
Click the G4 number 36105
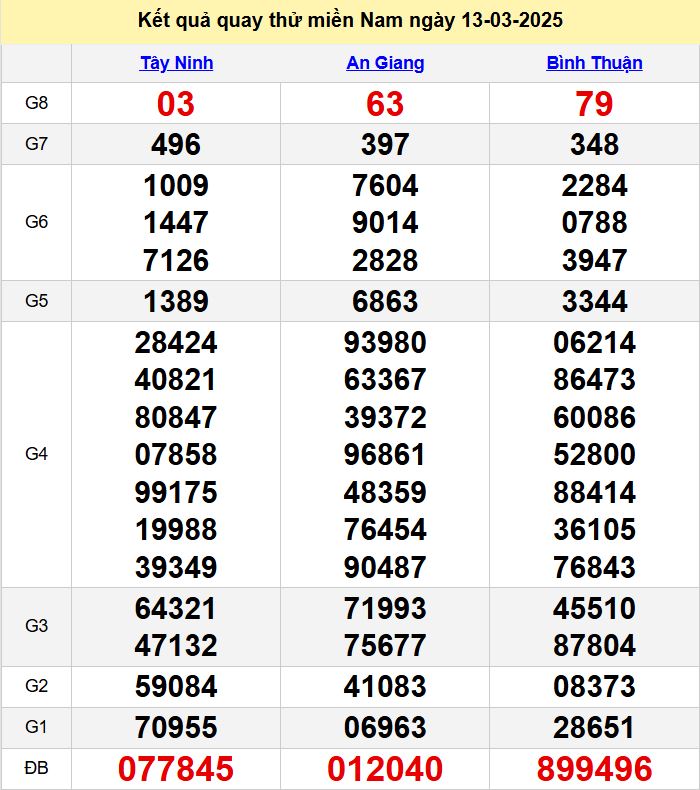(x=594, y=530)
